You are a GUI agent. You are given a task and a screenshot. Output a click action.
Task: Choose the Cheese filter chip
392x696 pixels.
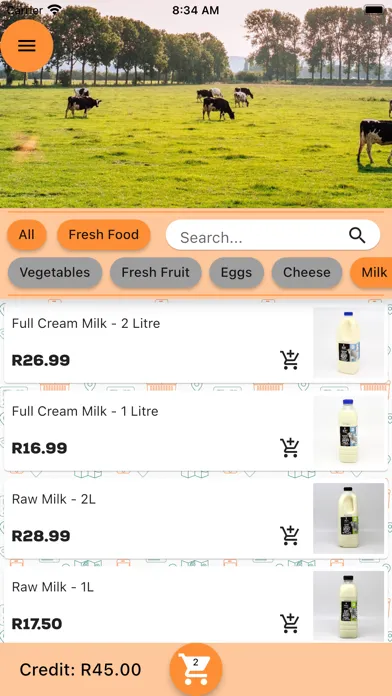(307, 272)
